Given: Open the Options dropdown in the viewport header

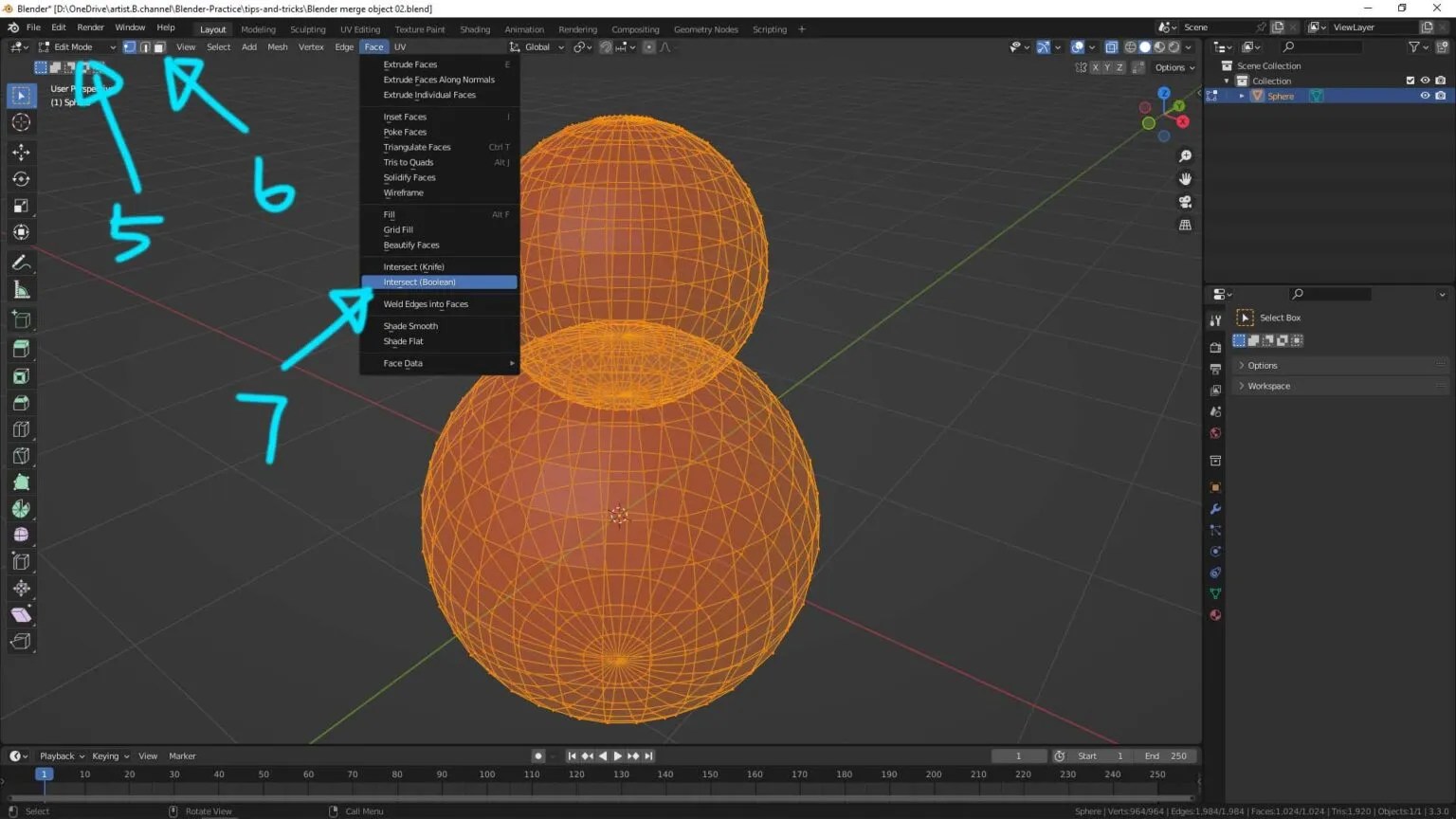Looking at the screenshot, I should pos(1173,67).
